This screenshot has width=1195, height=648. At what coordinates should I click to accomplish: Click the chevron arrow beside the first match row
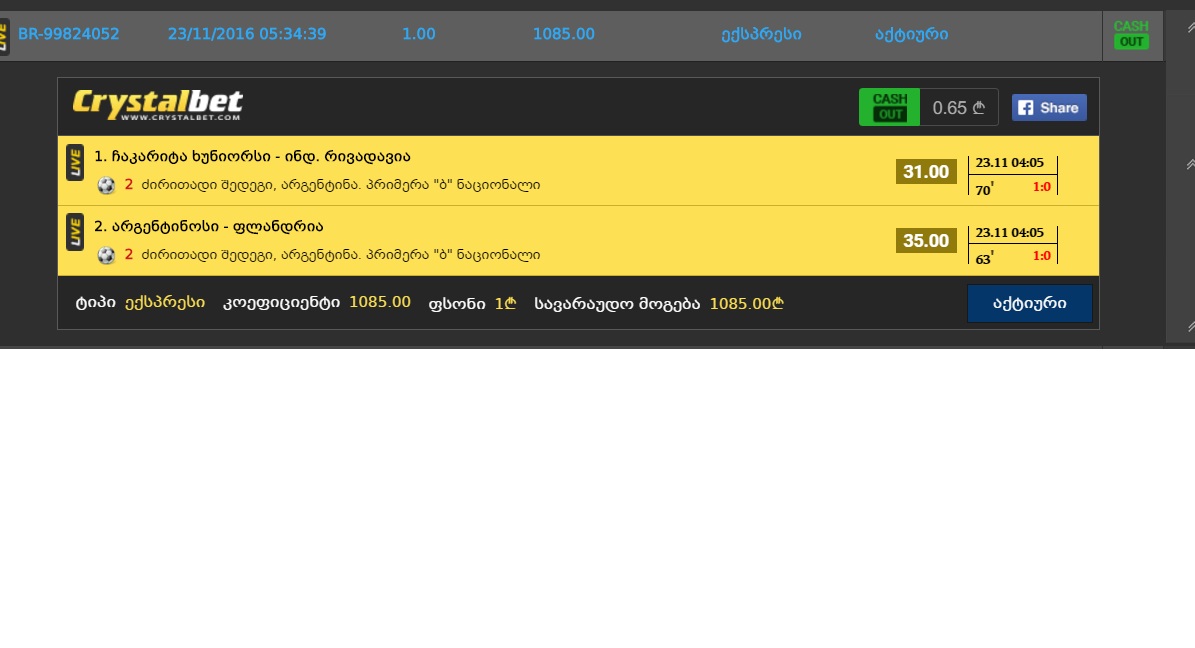tap(1190, 164)
